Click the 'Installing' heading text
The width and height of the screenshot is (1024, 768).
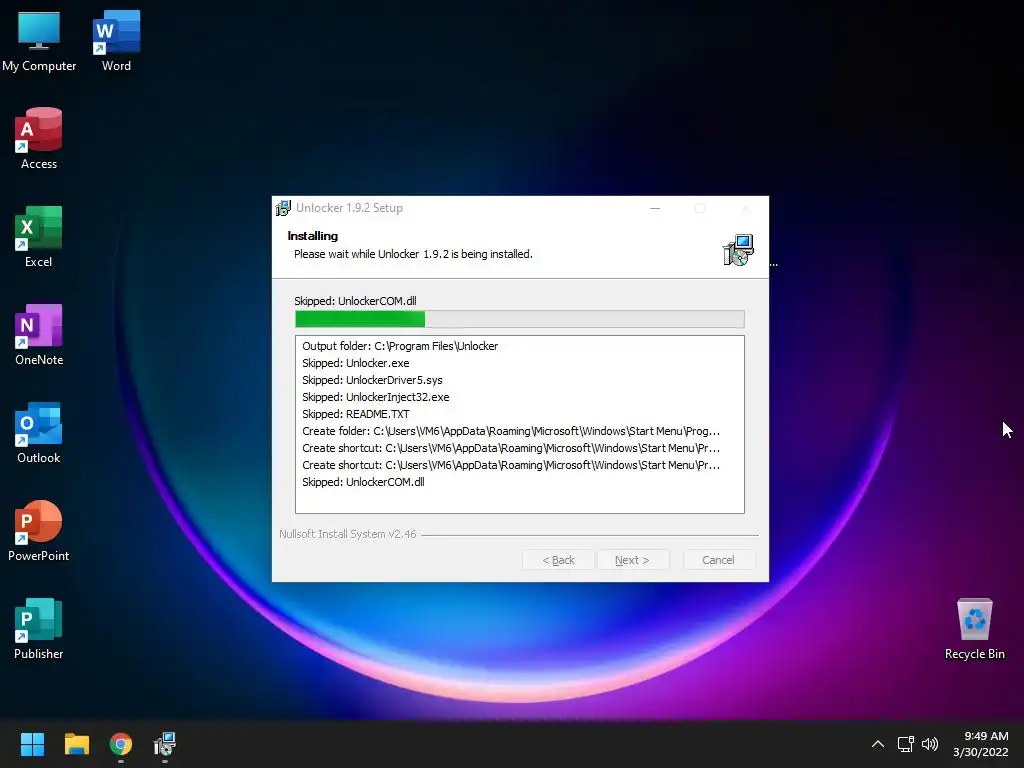coord(313,236)
